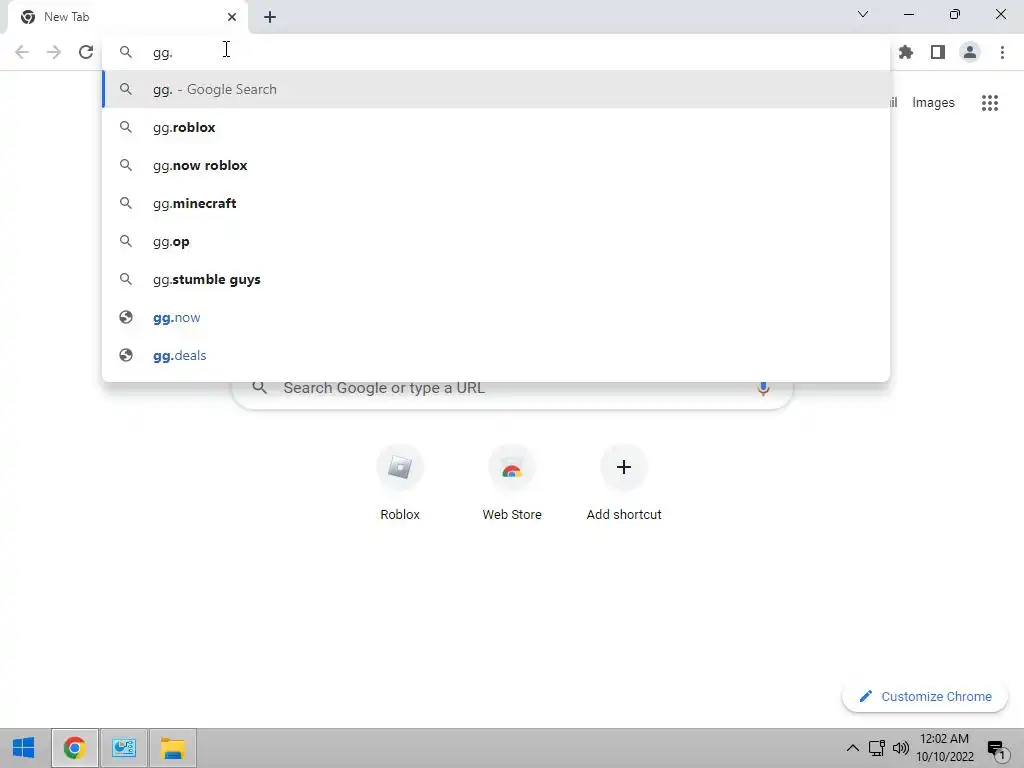Show hidden system tray icons

(852, 748)
